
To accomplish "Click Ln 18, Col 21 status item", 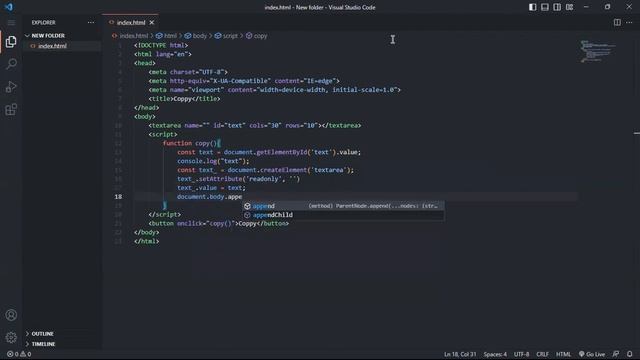I will tap(460, 354).
